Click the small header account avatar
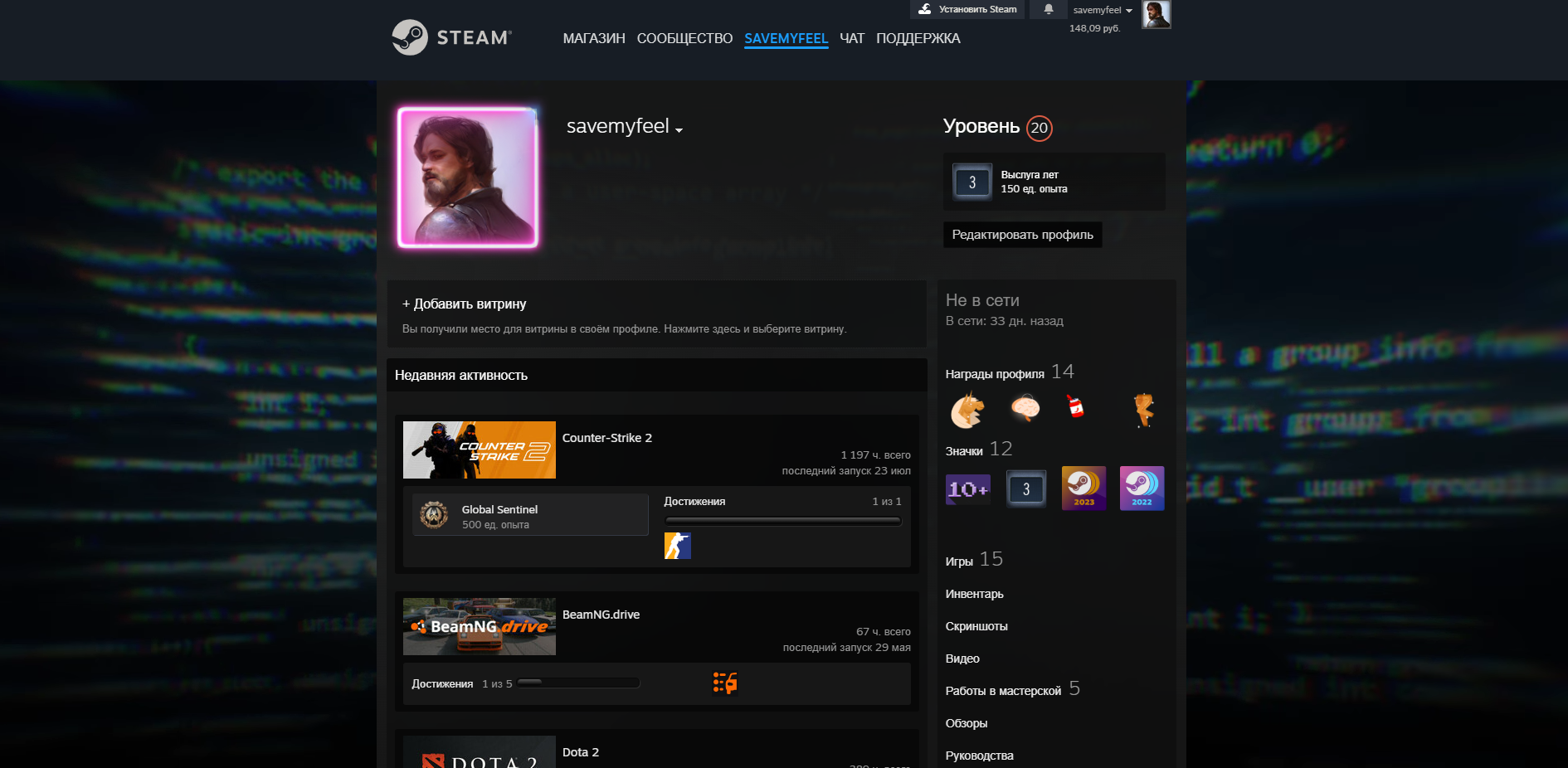This screenshot has height=768, width=1568. pos(1156,14)
